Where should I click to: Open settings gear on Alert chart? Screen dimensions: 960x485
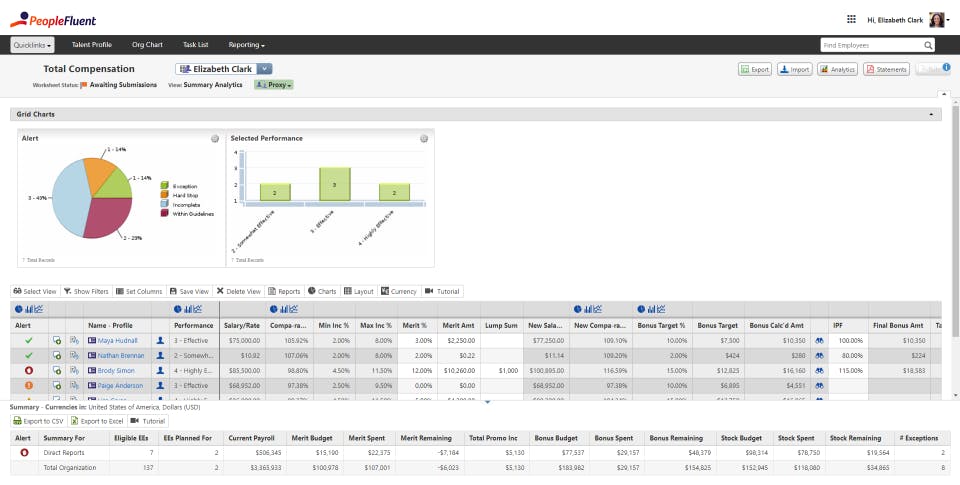215,139
